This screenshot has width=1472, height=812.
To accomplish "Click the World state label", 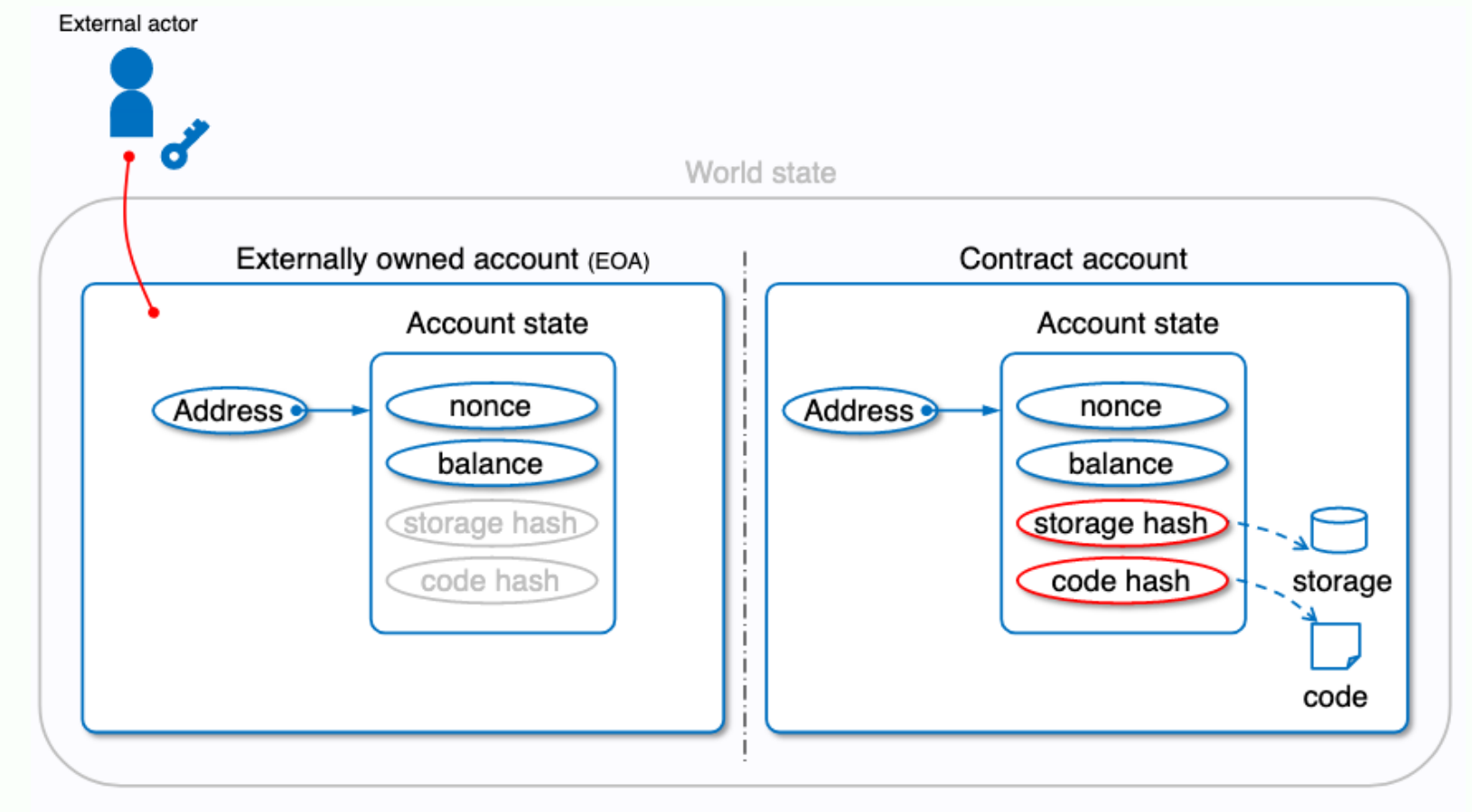I will (x=760, y=173).
